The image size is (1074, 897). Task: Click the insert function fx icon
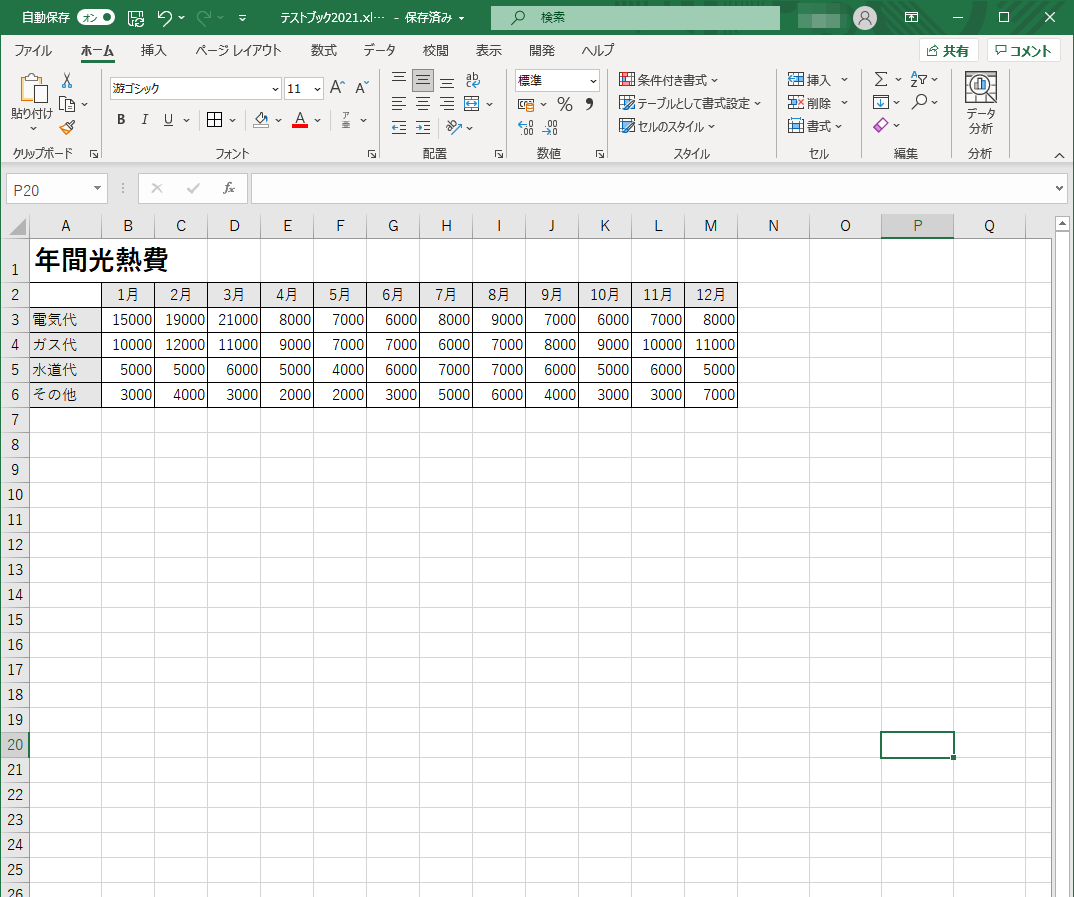click(229, 188)
